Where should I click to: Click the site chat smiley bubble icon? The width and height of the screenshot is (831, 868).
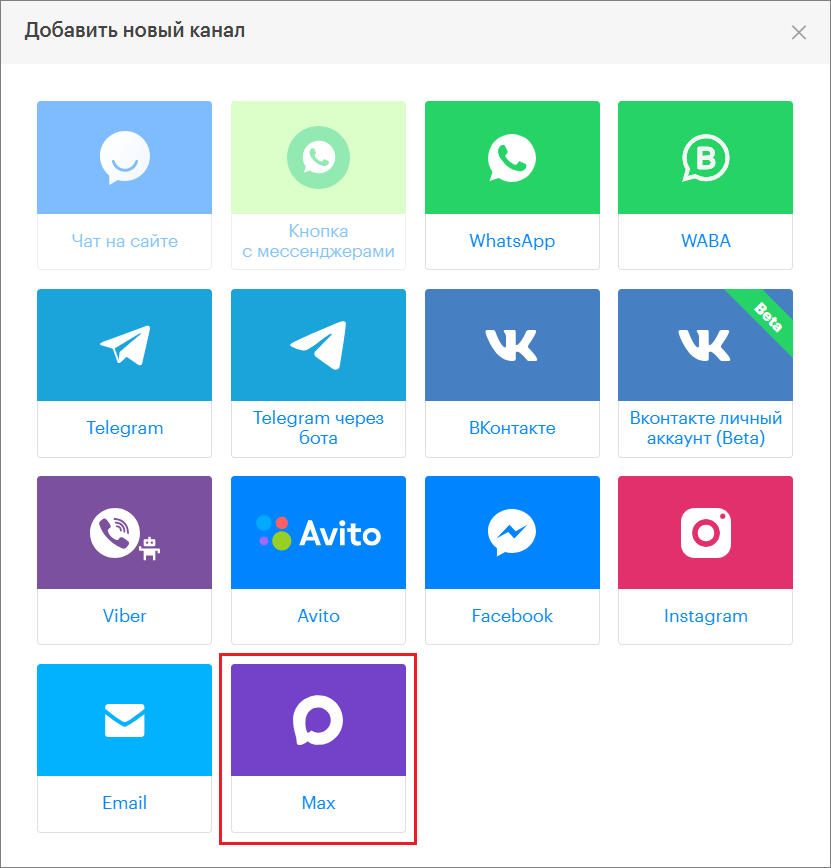coord(124,157)
